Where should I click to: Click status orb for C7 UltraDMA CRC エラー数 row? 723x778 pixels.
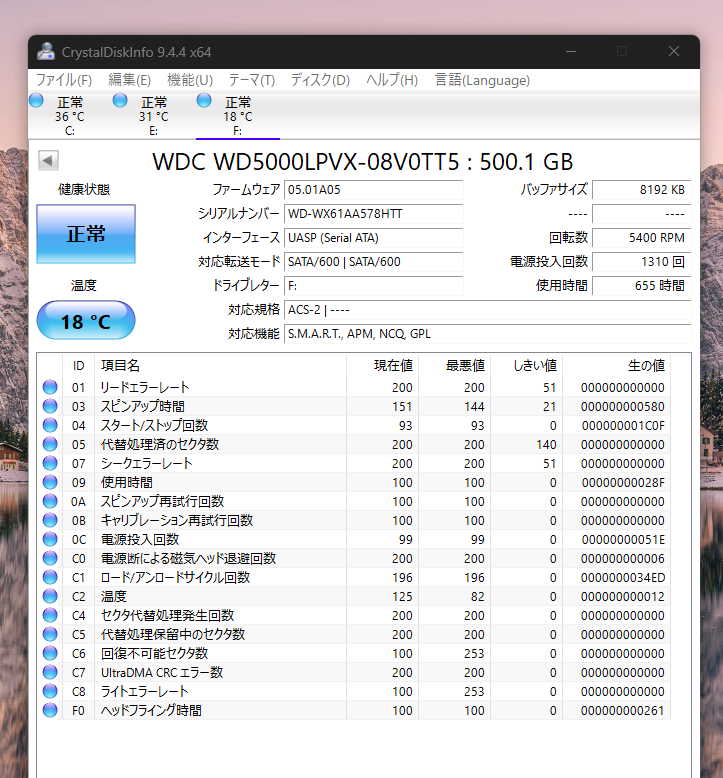pos(50,672)
